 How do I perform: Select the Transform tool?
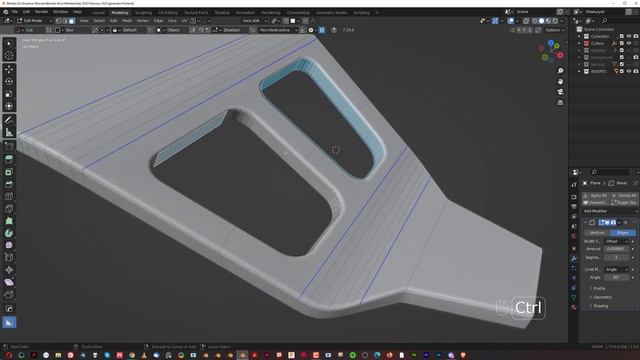coord(9,106)
